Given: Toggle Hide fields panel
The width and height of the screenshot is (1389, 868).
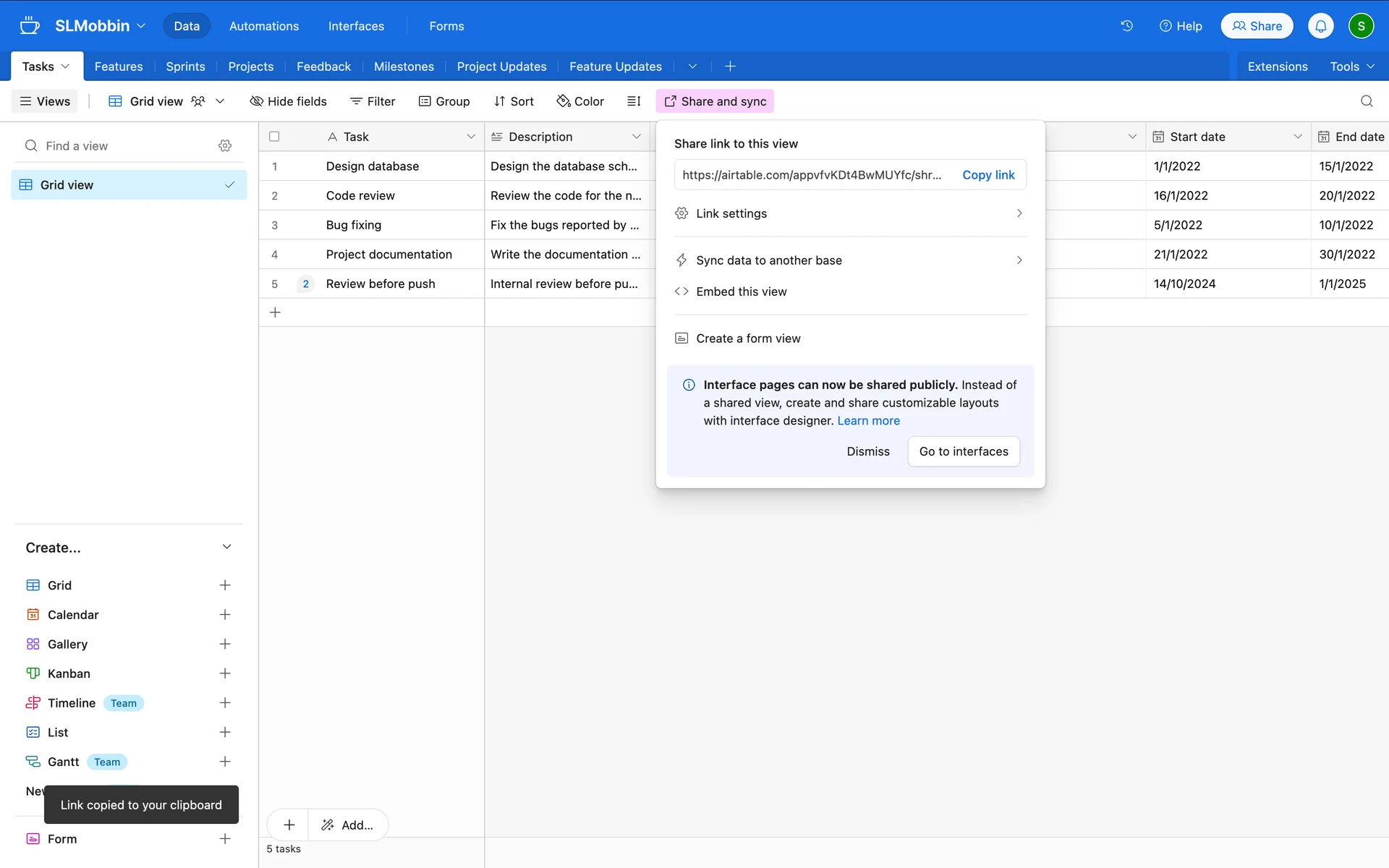Looking at the screenshot, I should pyautogui.click(x=288, y=101).
